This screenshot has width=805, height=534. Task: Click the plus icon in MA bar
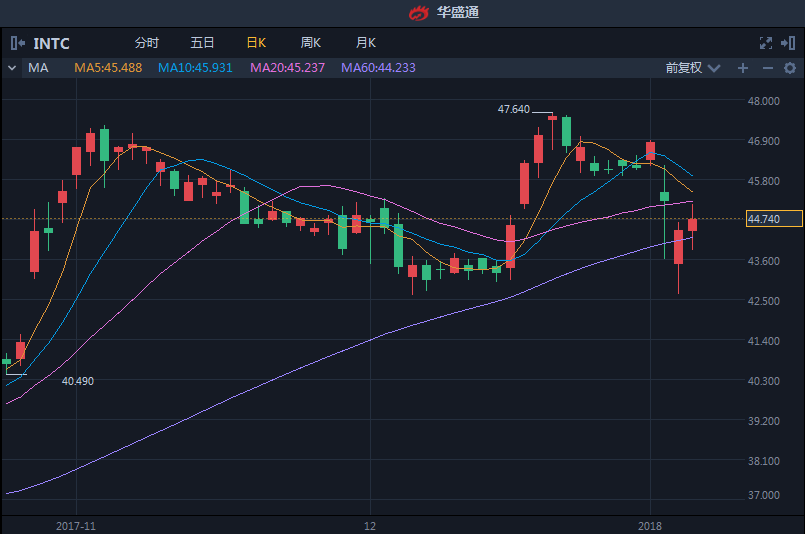pyautogui.click(x=743, y=68)
